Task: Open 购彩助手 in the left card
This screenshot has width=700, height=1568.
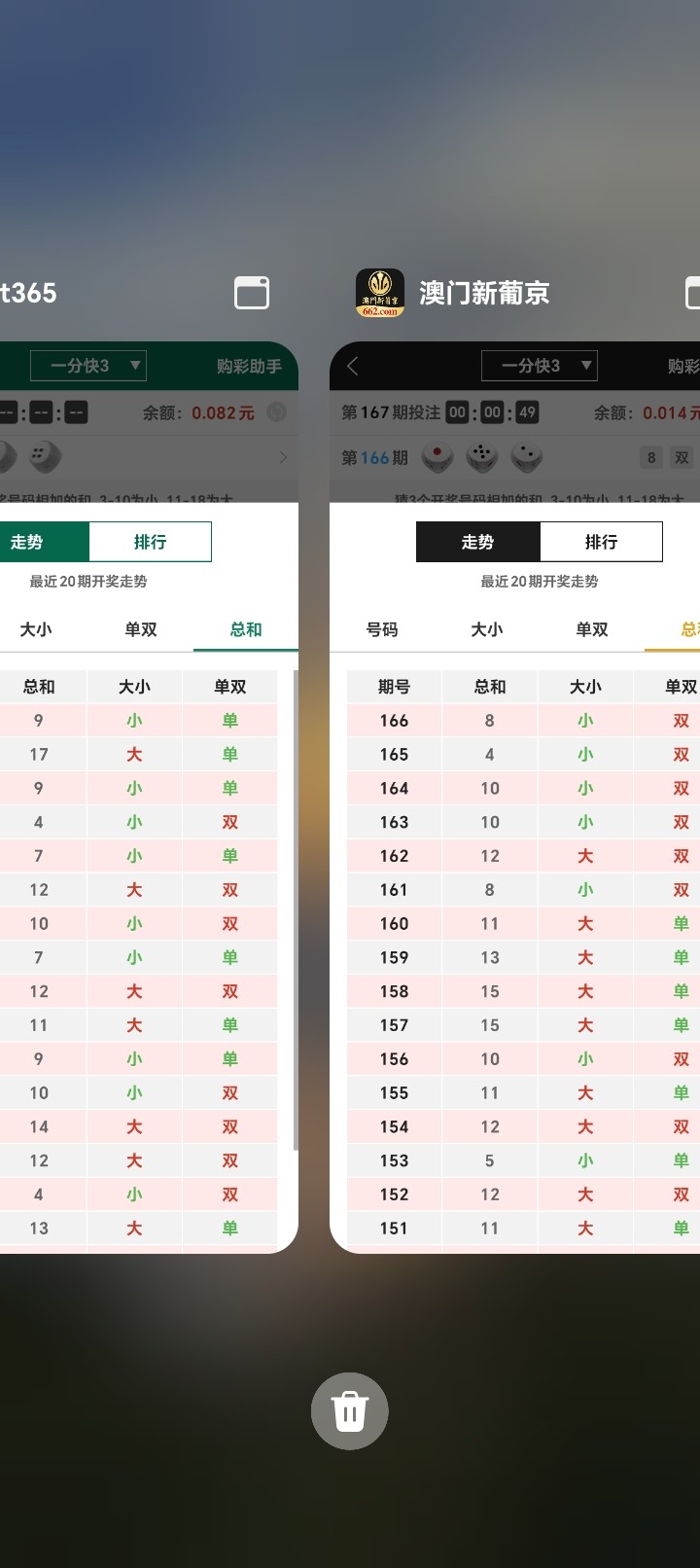Action: (x=249, y=366)
